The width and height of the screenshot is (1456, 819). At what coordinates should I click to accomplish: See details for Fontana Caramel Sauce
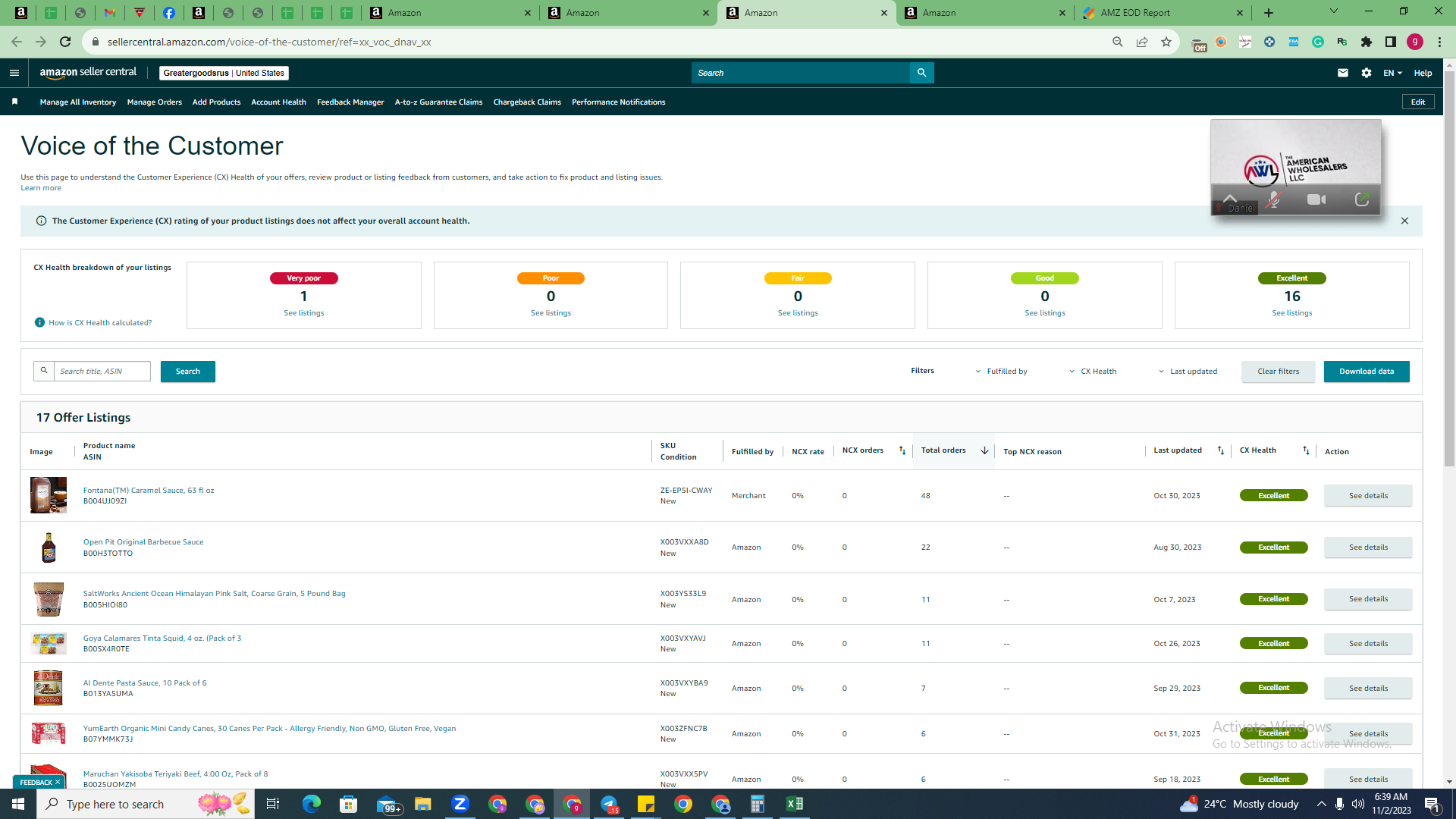click(x=1368, y=496)
